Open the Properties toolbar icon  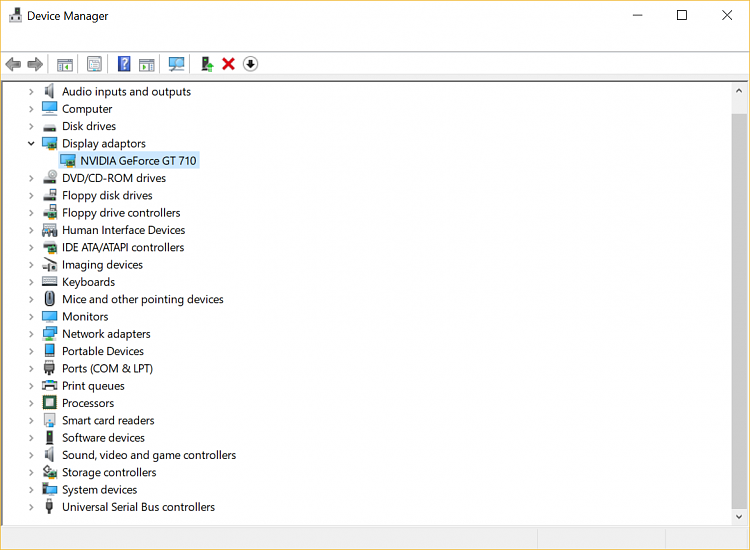[94, 64]
